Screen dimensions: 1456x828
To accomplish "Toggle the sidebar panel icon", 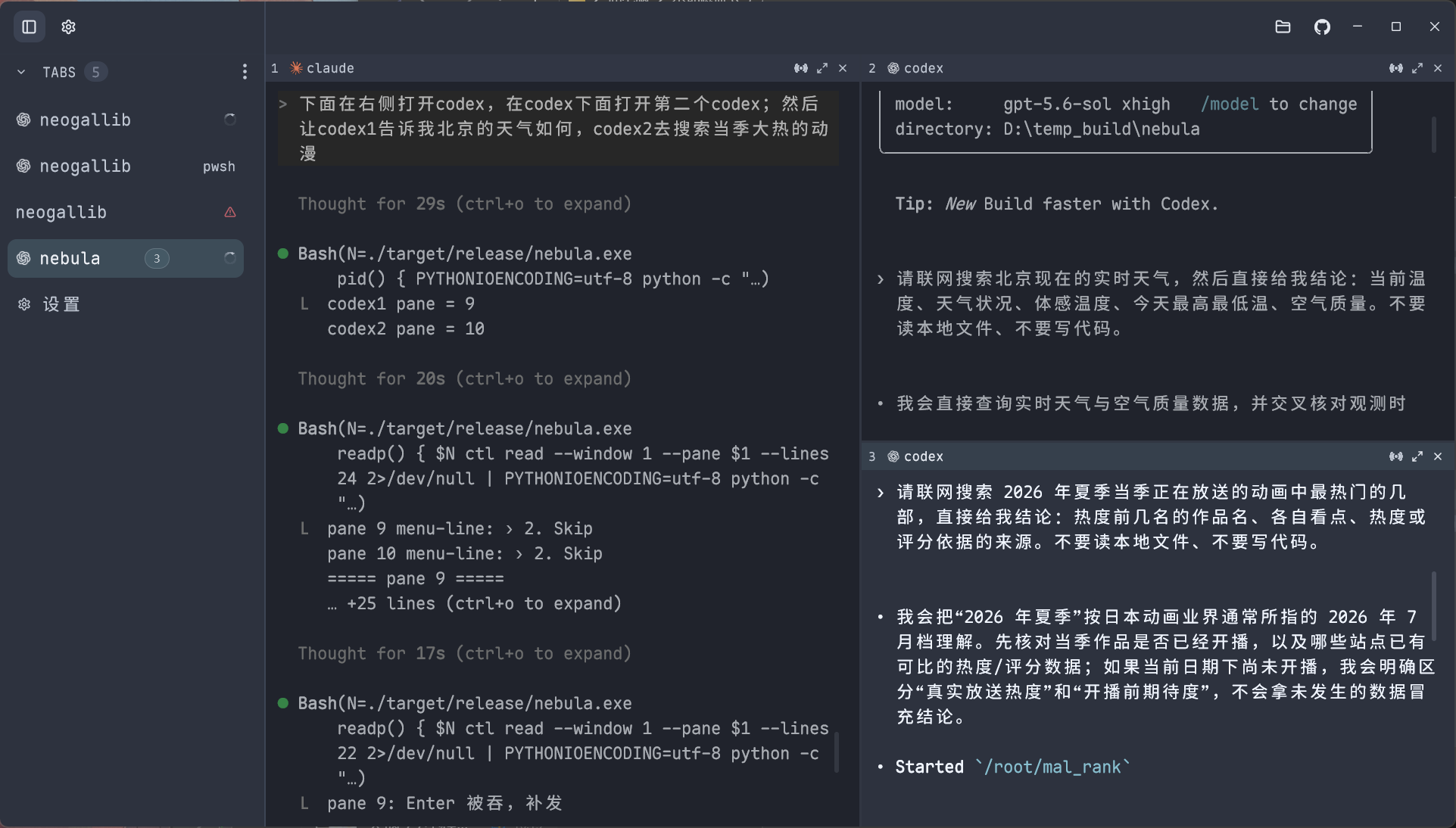I will click(x=30, y=27).
